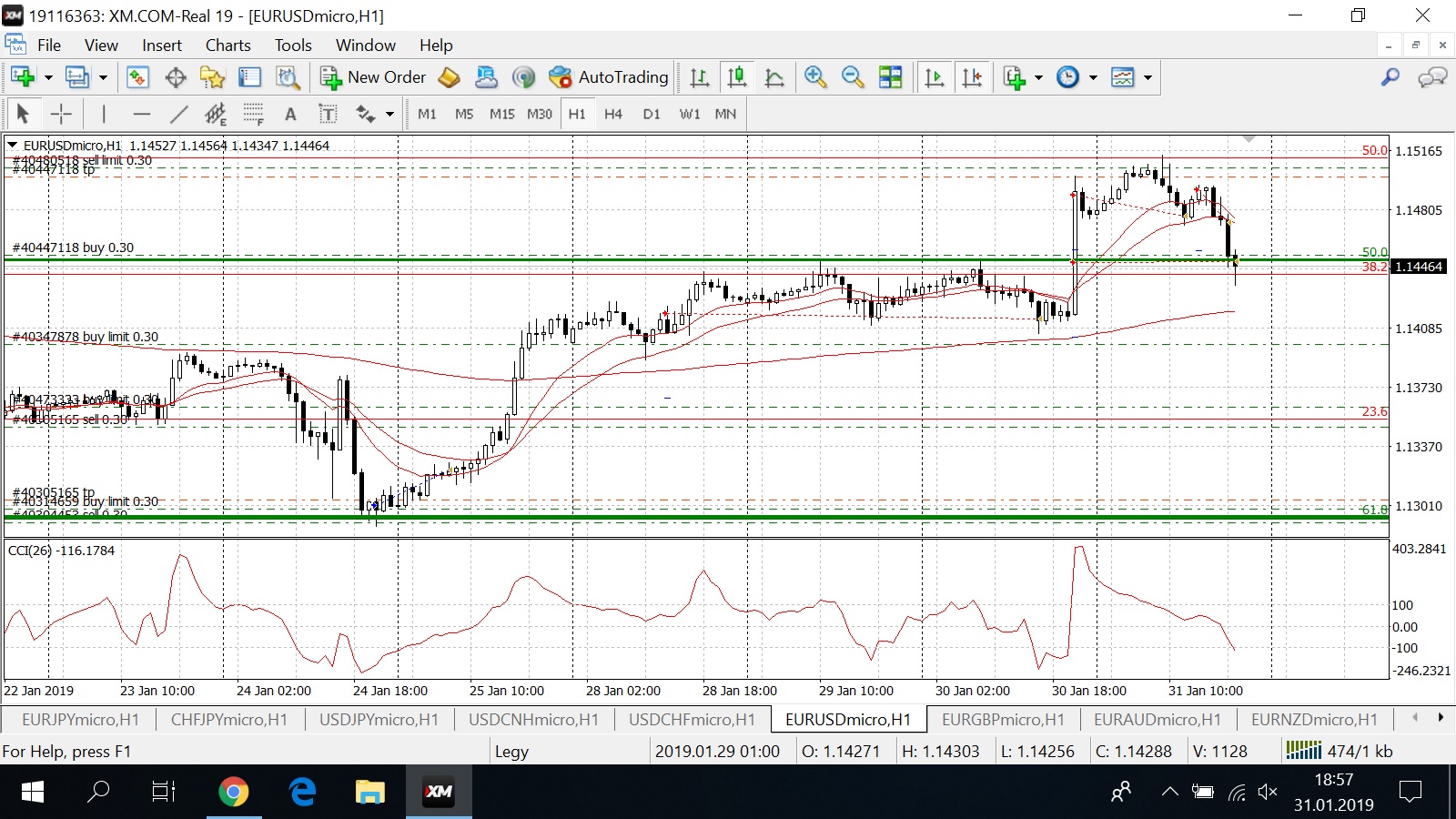1456x819 pixels.
Task: Switch to USDJPYmicro,H1 chart tab
Action: [x=379, y=720]
